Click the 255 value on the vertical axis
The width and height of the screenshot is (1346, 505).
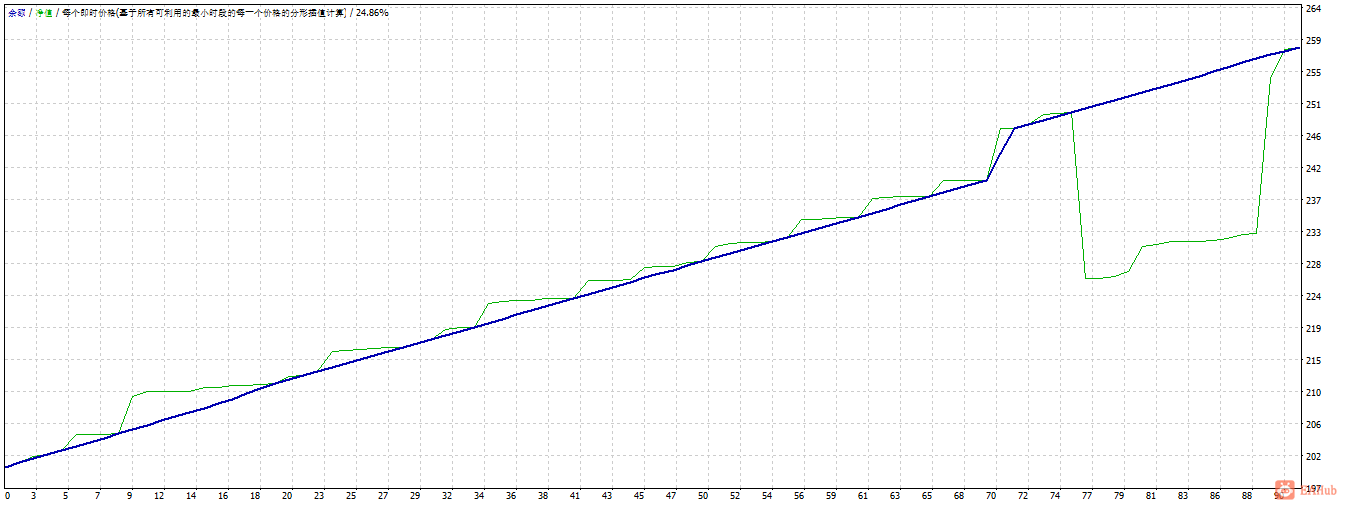[1314, 73]
